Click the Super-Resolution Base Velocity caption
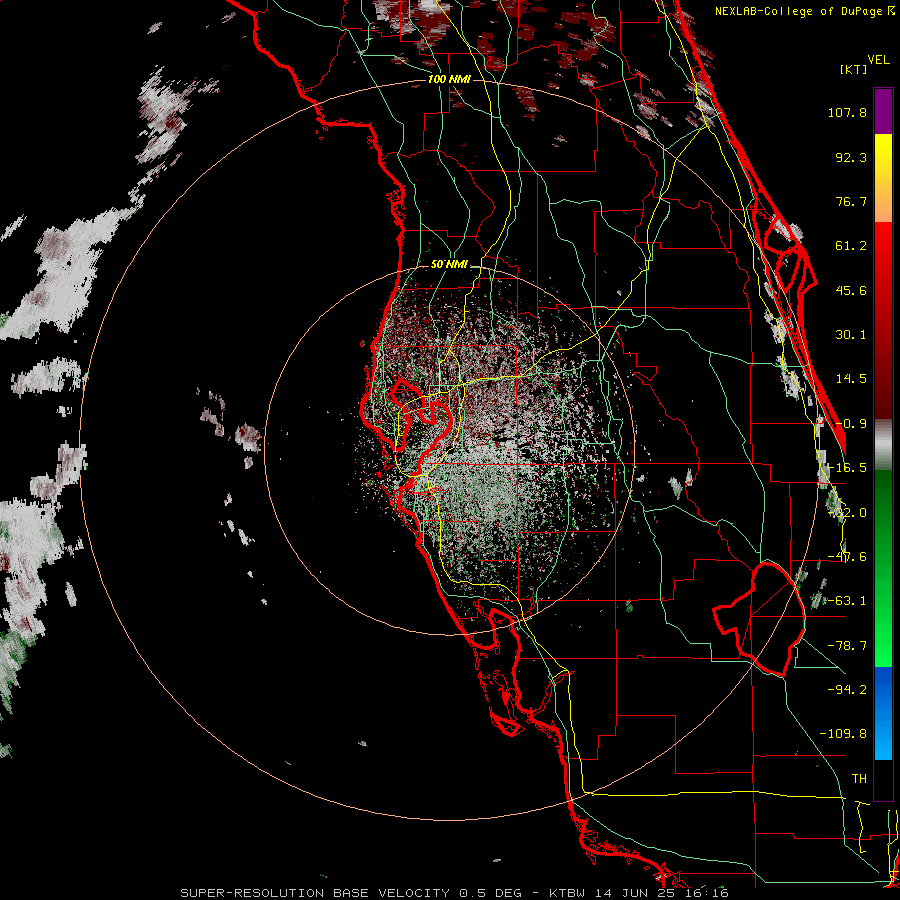Image resolution: width=900 pixels, height=900 pixels. (454, 893)
